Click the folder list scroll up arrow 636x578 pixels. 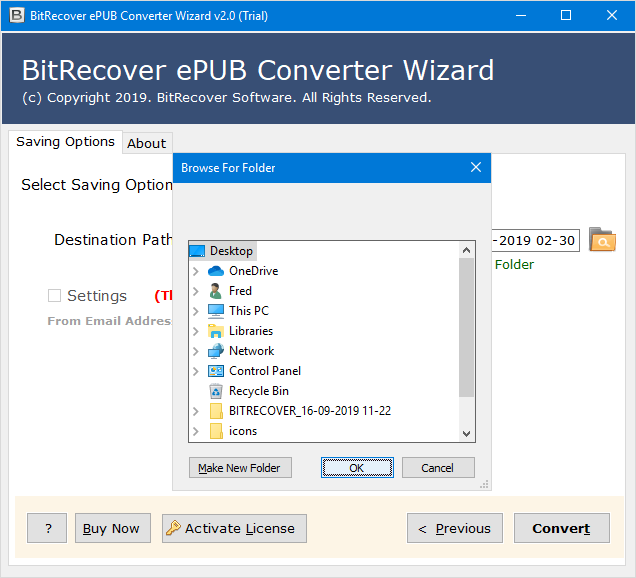tap(466, 250)
